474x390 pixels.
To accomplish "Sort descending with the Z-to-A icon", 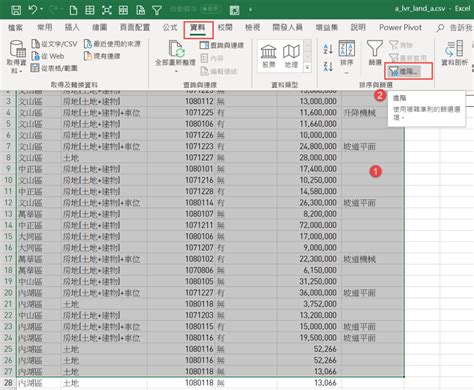I will [328, 66].
